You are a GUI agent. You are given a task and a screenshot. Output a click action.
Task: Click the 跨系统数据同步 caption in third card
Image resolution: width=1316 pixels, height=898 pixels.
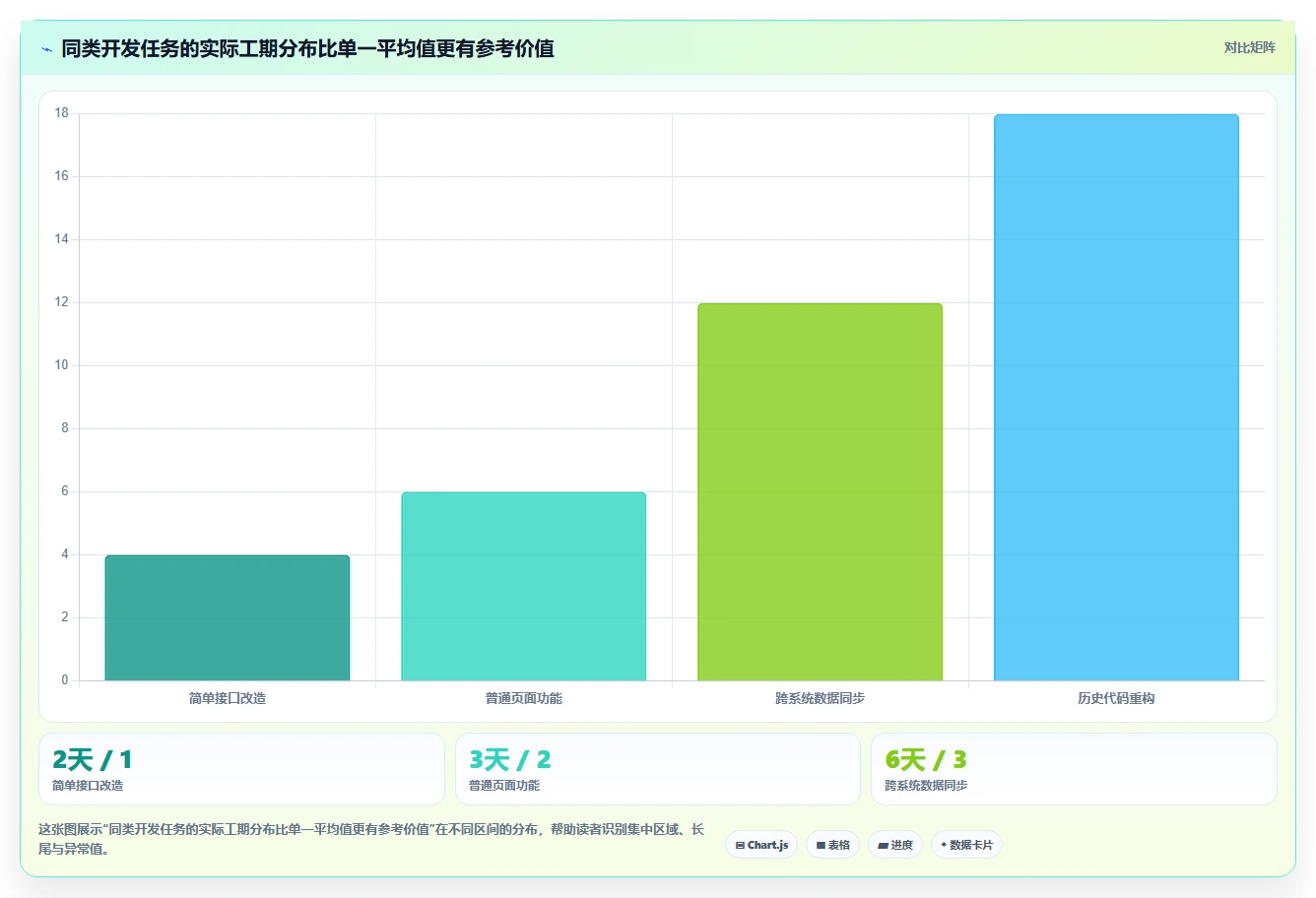(x=926, y=786)
